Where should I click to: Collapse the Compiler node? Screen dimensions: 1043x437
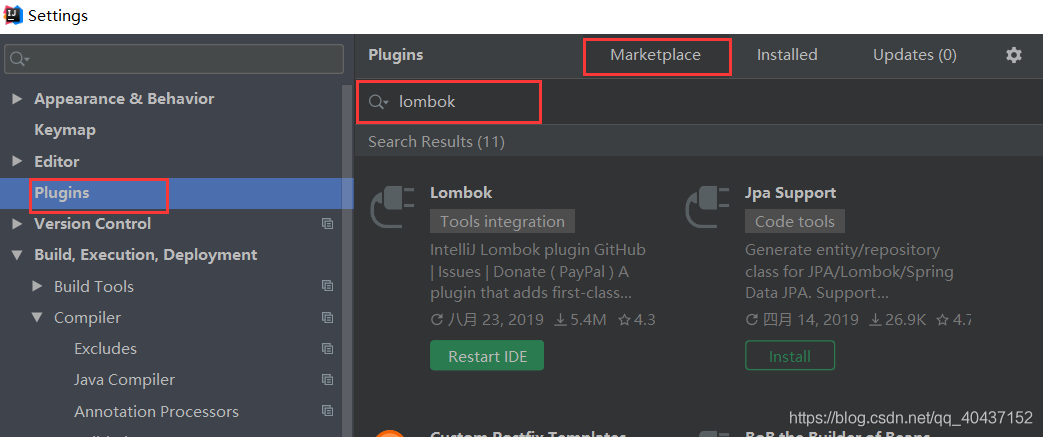click(x=37, y=318)
